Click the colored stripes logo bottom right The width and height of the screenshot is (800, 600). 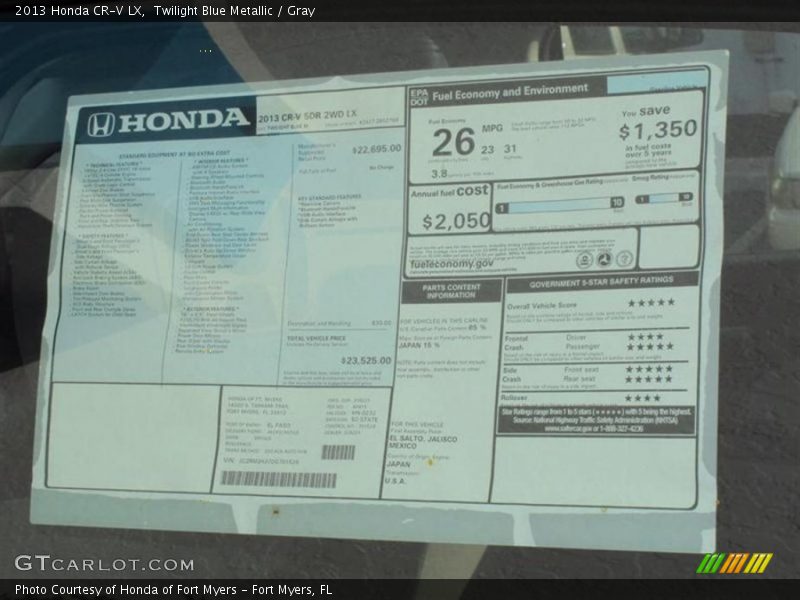tap(734, 563)
